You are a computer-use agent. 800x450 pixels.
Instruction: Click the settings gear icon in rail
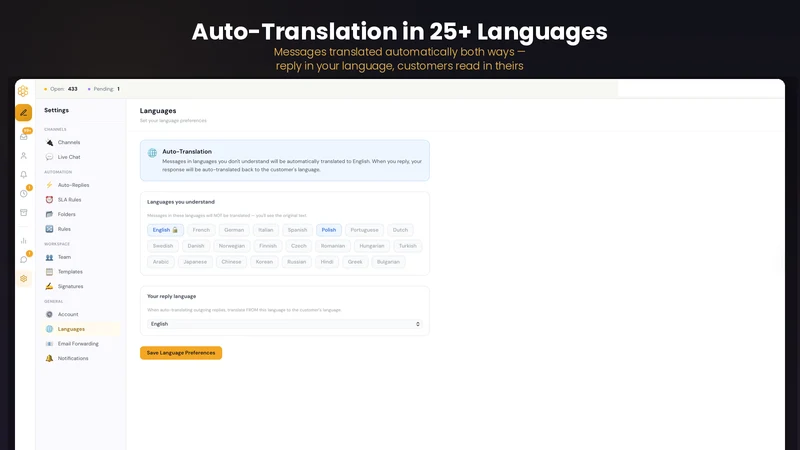(x=23, y=279)
